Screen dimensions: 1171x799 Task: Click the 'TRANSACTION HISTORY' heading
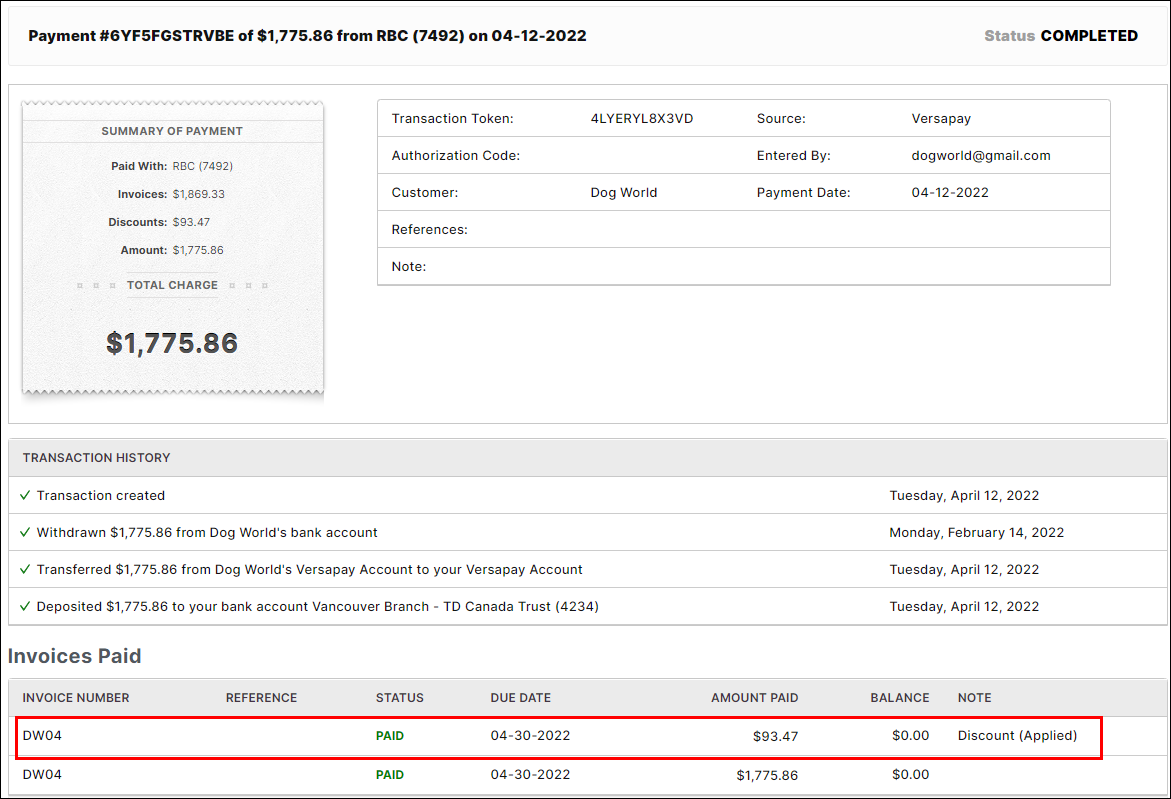tap(96, 458)
